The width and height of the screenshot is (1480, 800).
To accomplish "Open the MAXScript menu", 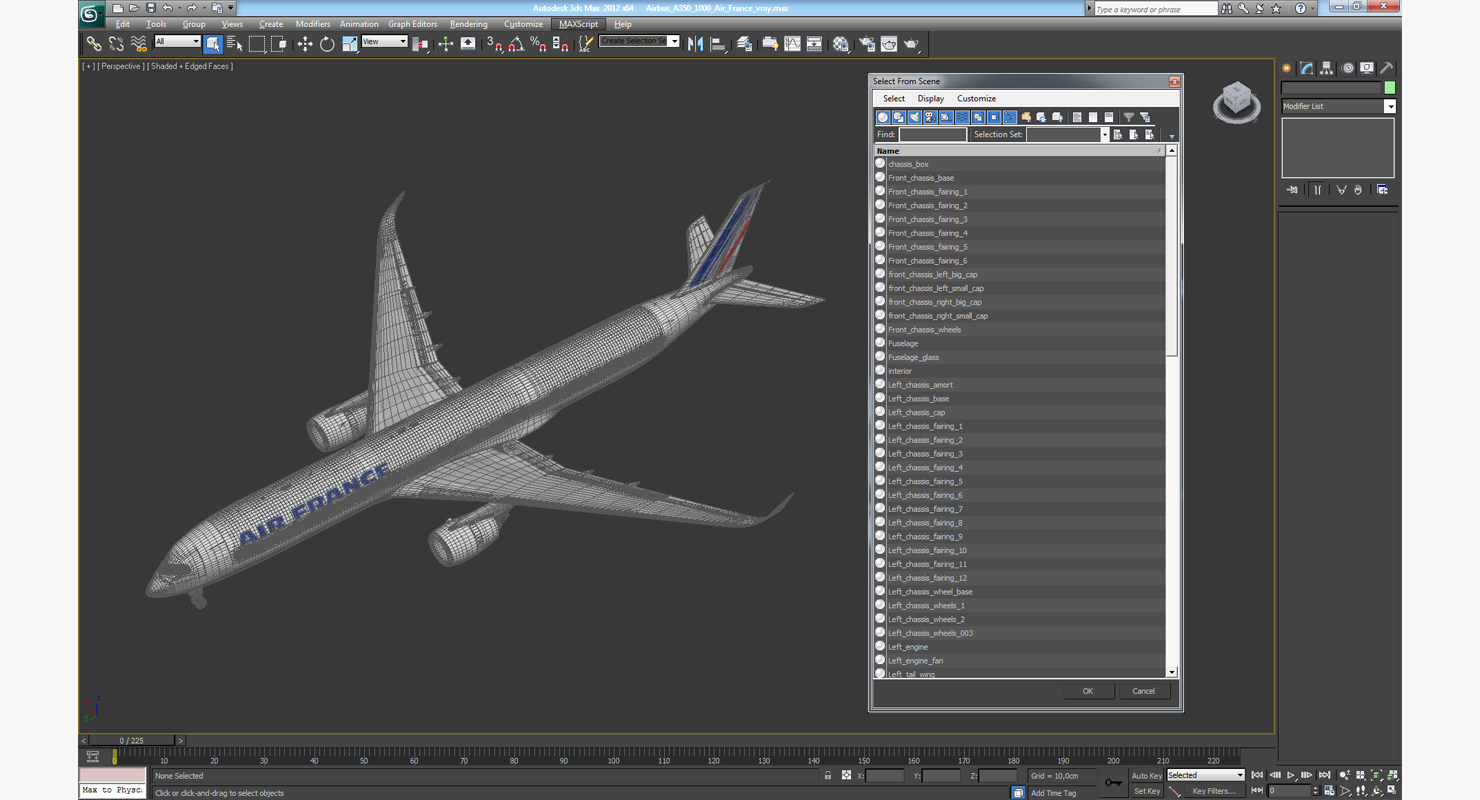I will click(578, 24).
